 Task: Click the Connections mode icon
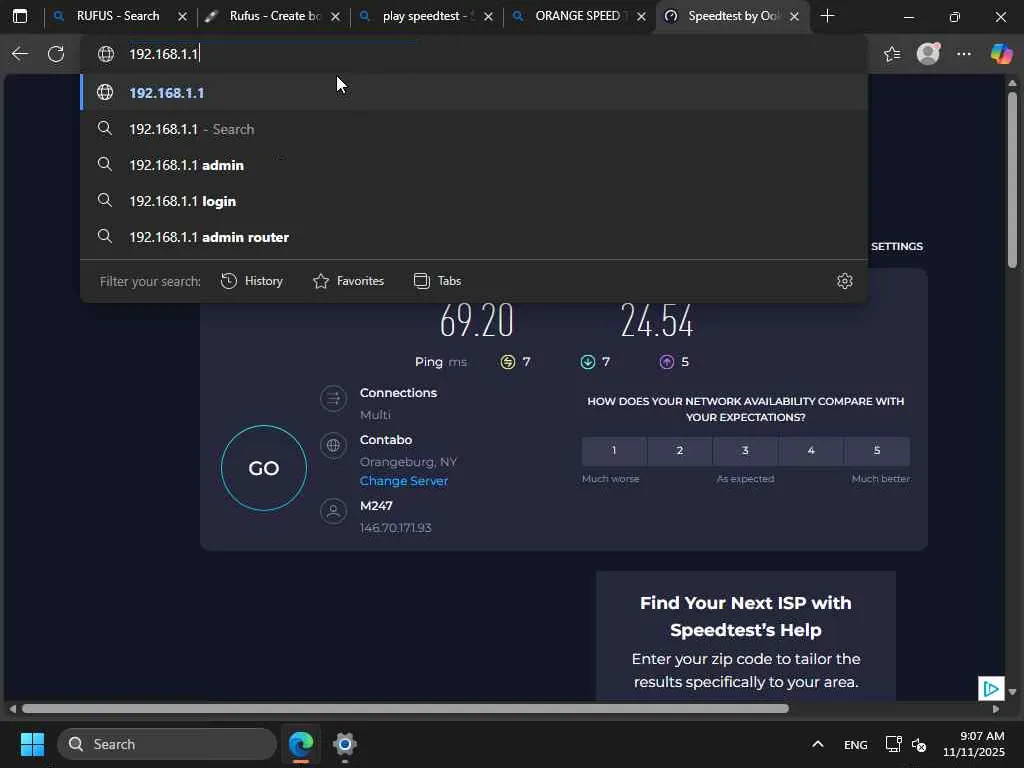point(333,398)
